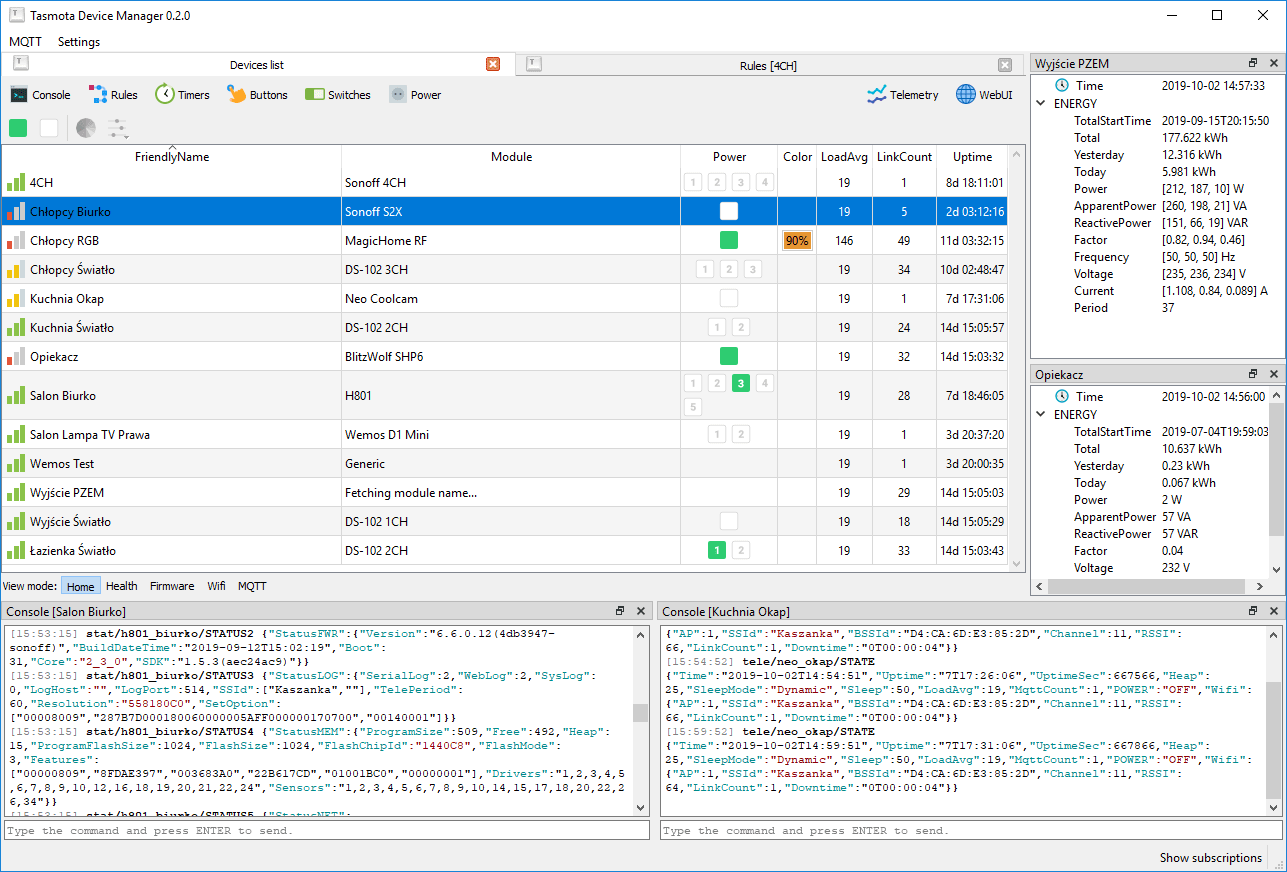Click the 90% color swatch for Chłopcy RGB
Viewport: 1287px width, 872px height.
point(797,241)
